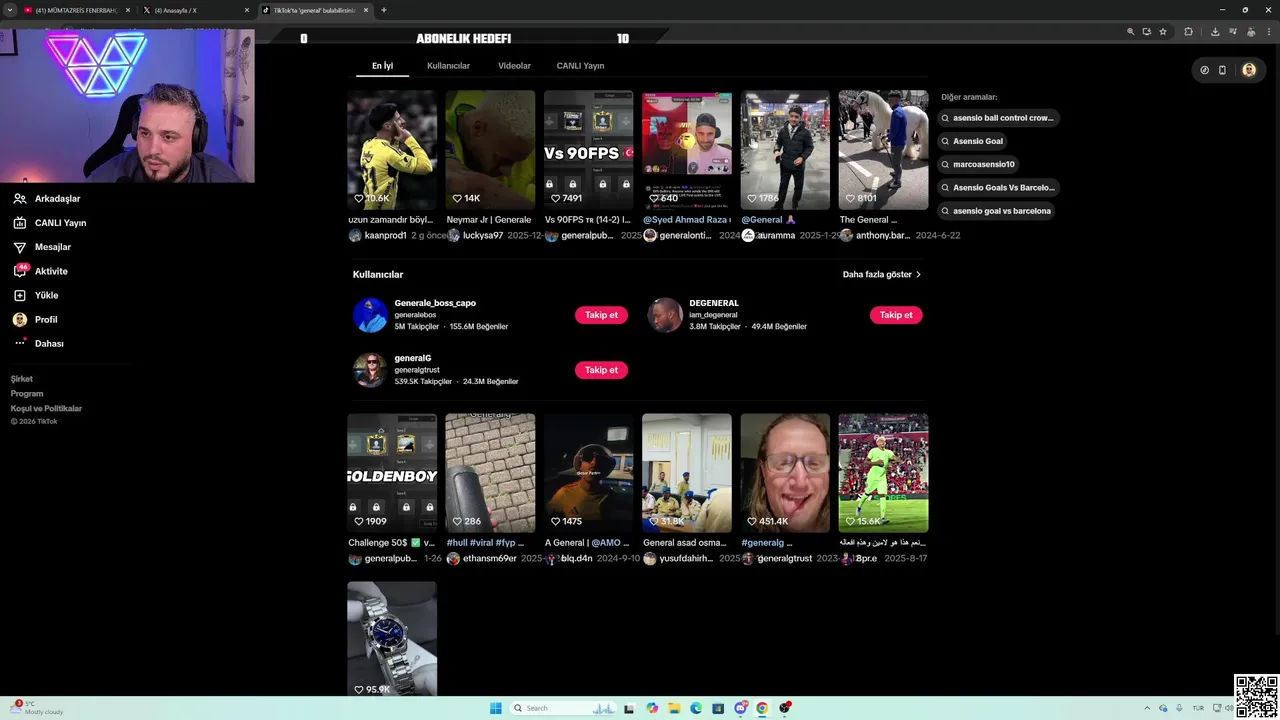Open Chrome extensions puzzle icon
Screen dimensions: 1280x720
coord(1188,32)
